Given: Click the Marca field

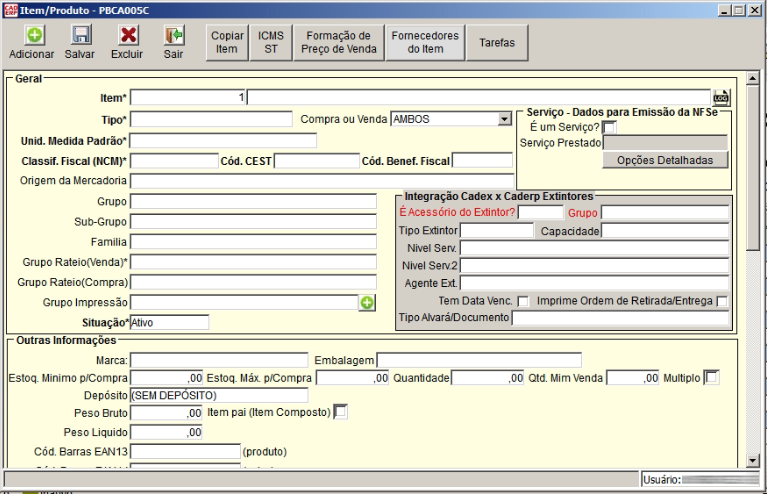Looking at the screenshot, I should (219, 360).
